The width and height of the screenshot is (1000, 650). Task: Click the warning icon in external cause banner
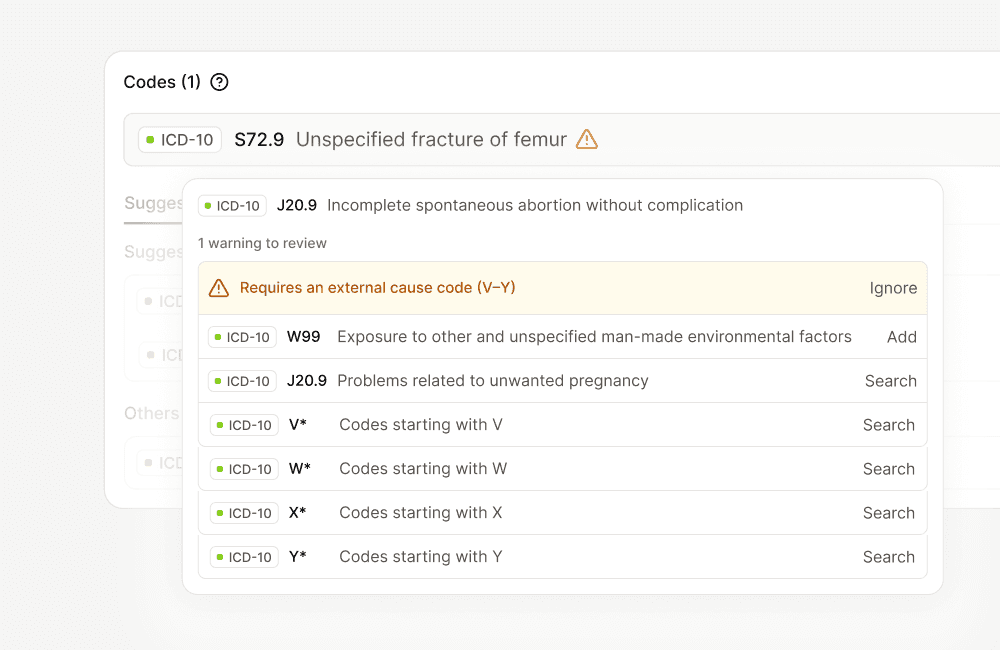click(219, 288)
